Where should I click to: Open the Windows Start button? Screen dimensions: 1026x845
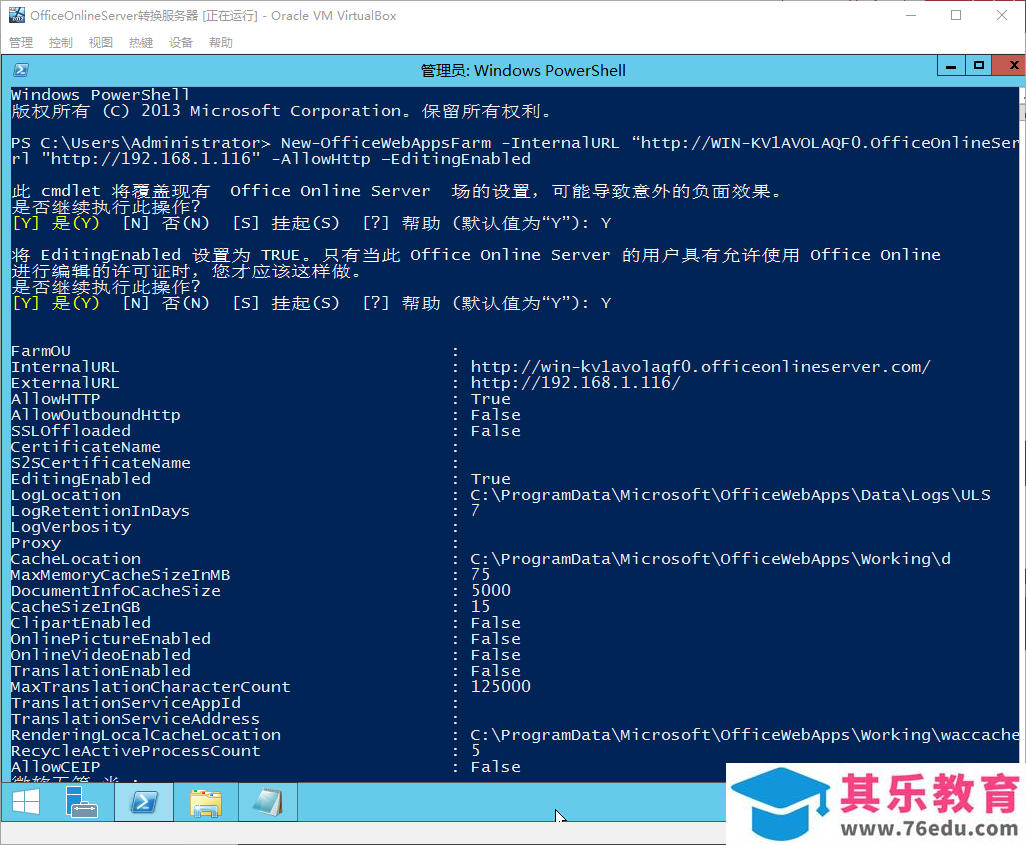[x=26, y=802]
